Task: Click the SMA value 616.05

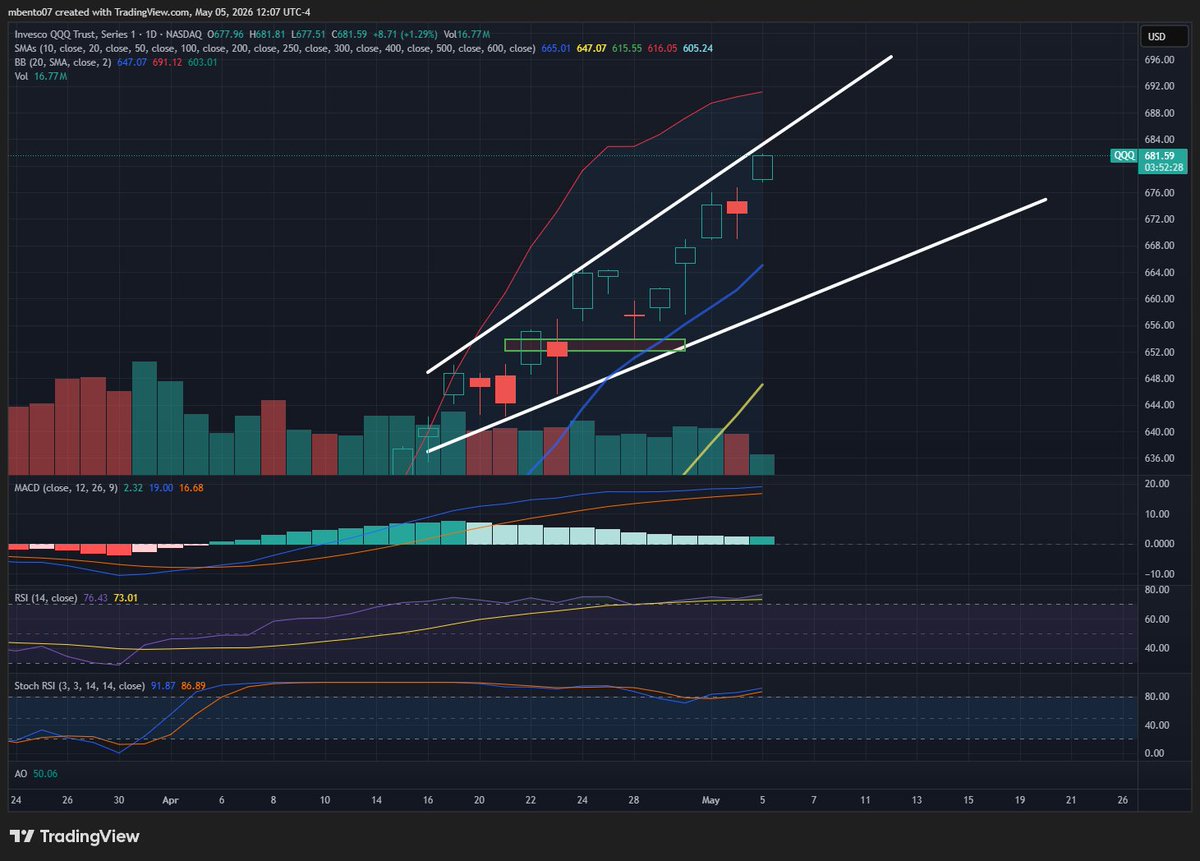Action: [x=662, y=49]
